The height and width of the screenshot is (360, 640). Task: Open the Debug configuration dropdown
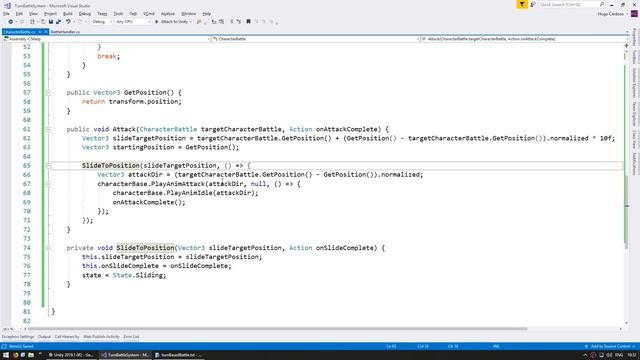(102, 22)
